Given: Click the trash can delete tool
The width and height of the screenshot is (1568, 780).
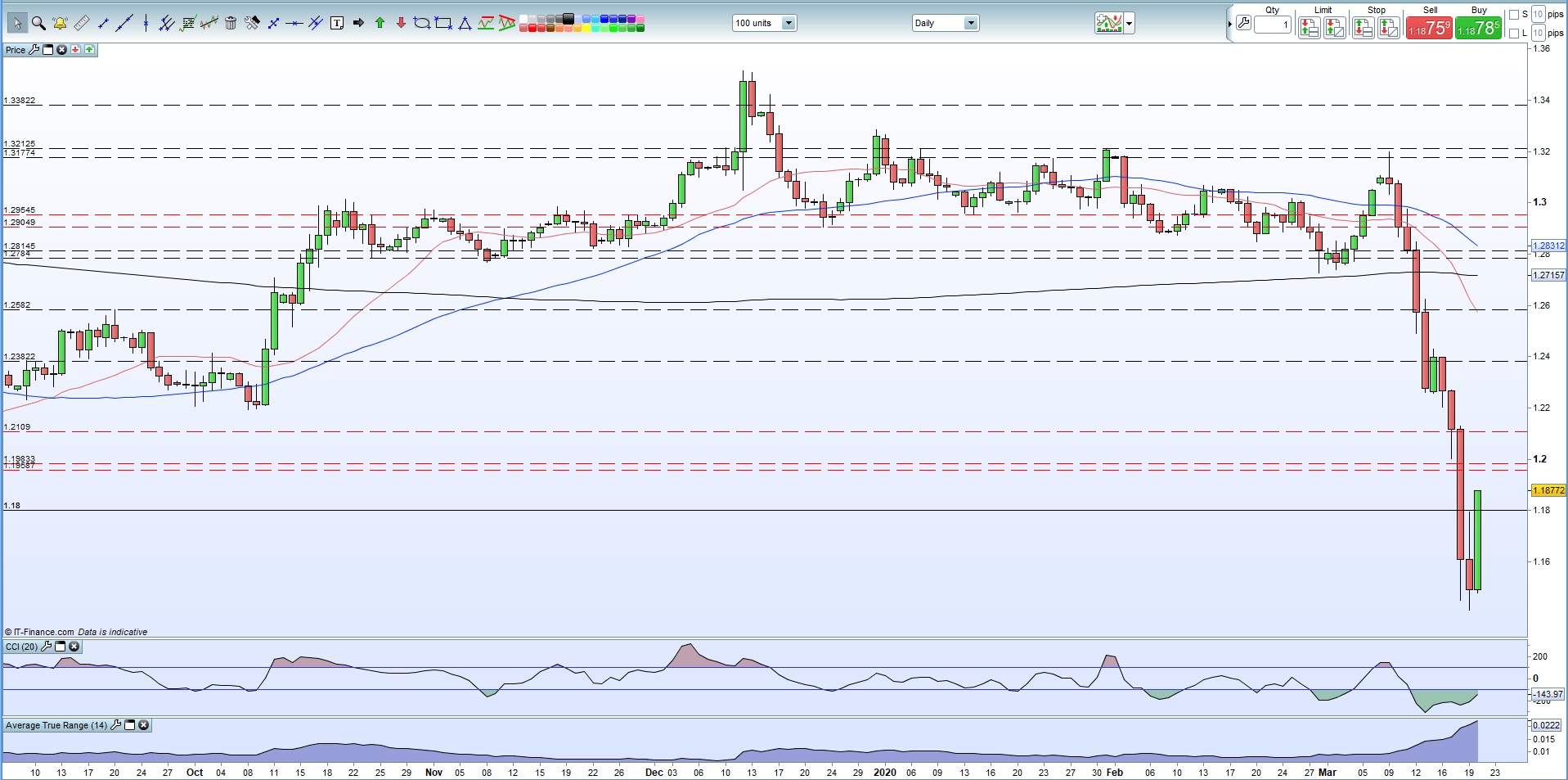Looking at the screenshot, I should coord(231,23).
